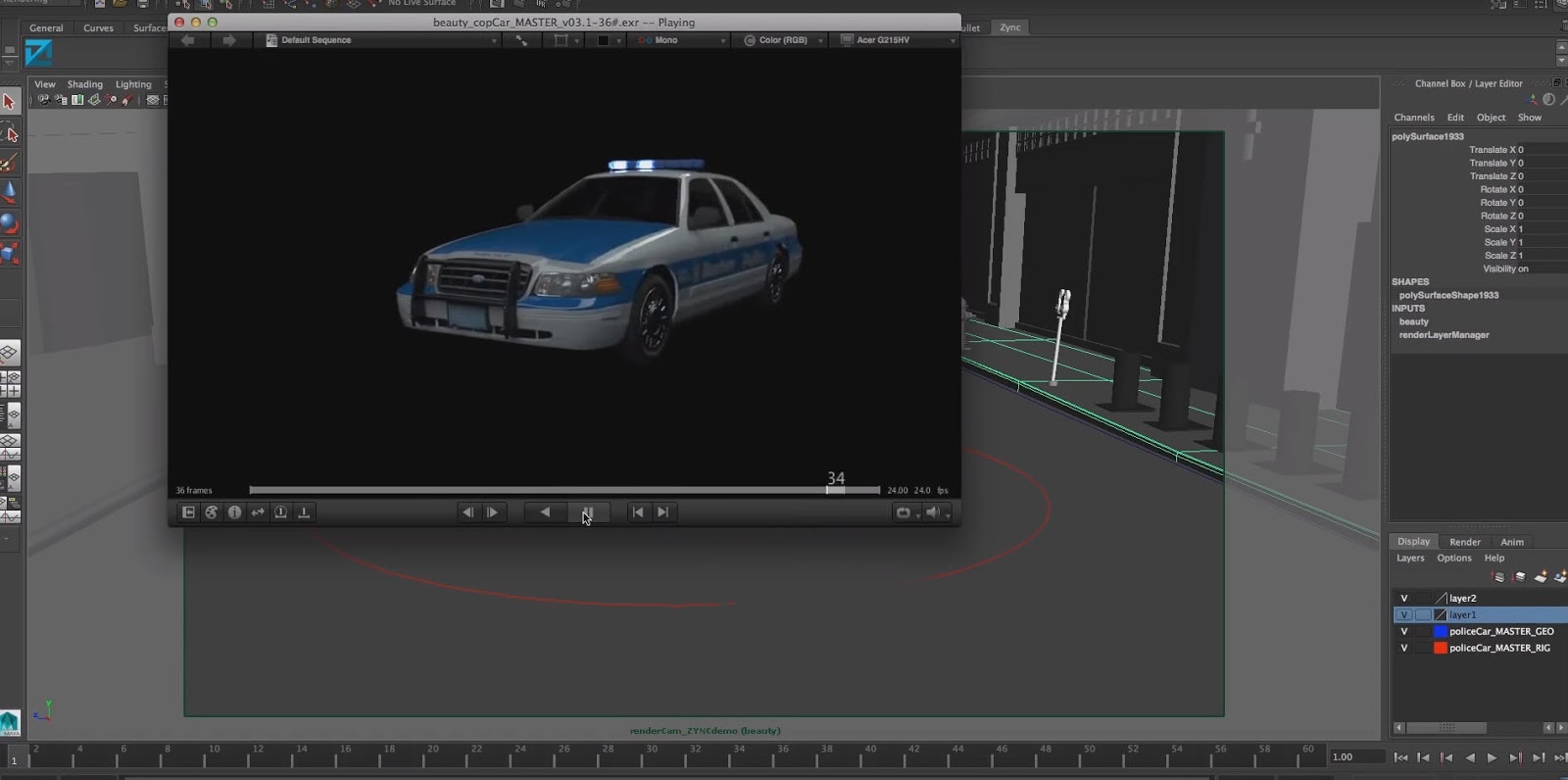The height and width of the screenshot is (780, 1568).
Task: Move selected layer up in Layer Editor
Action: [1498, 577]
